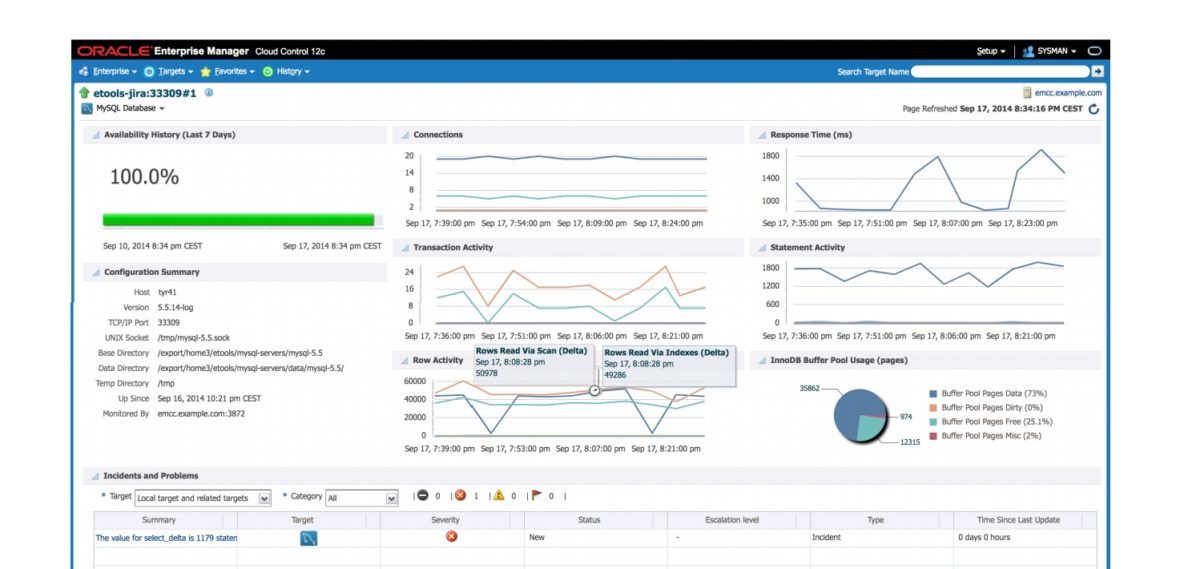Screen dimensions: 1200x569
Task: Open the Target filter dropdown
Action: coord(264,498)
